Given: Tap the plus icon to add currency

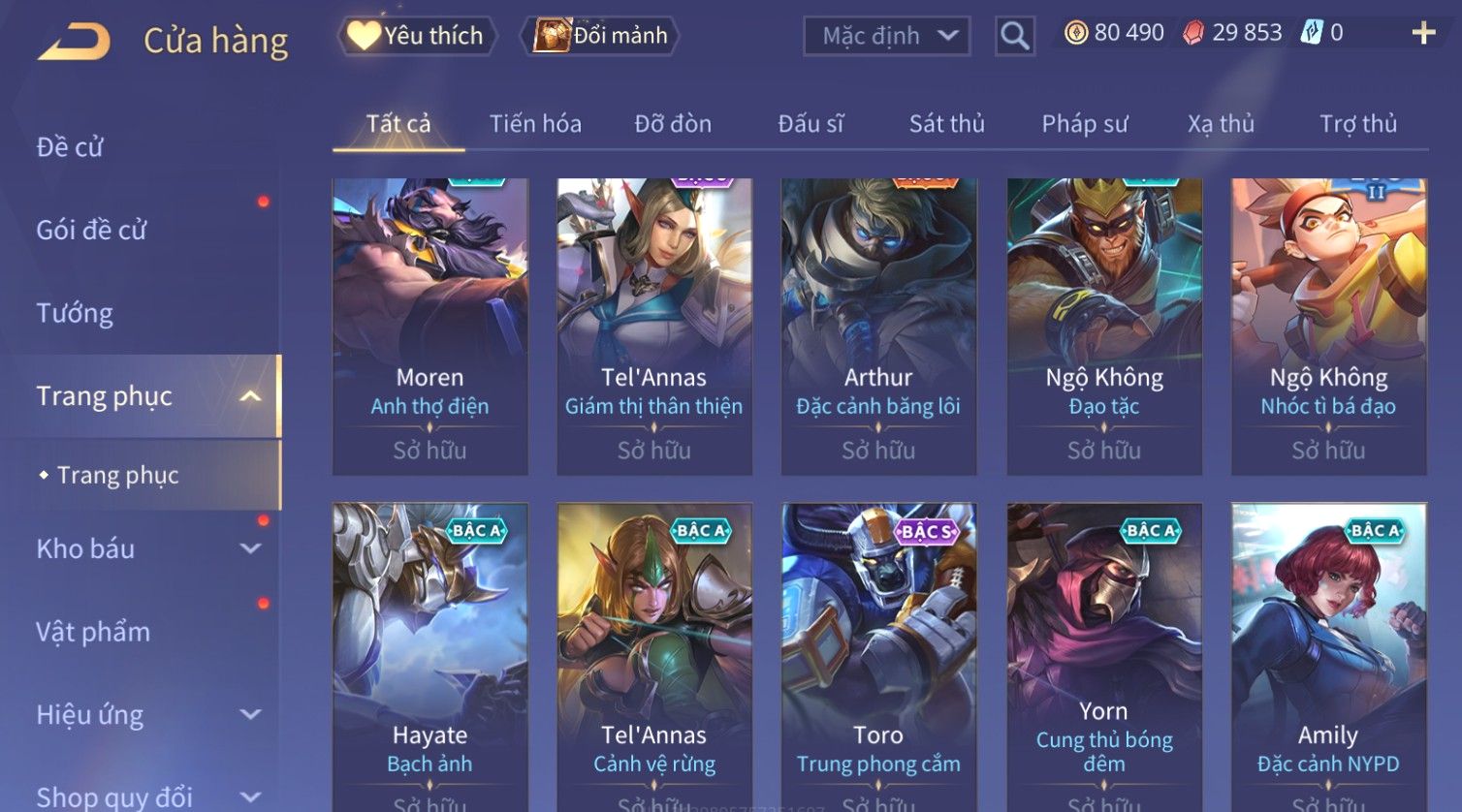Looking at the screenshot, I should (1423, 33).
